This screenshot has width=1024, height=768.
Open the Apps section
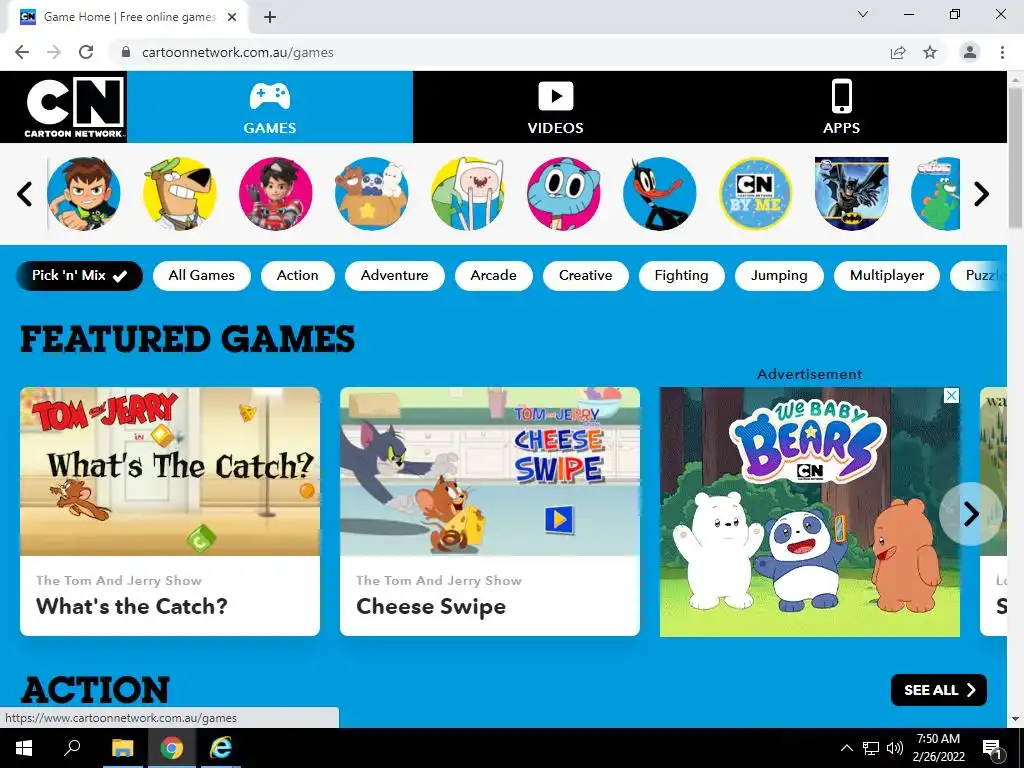tap(841, 107)
